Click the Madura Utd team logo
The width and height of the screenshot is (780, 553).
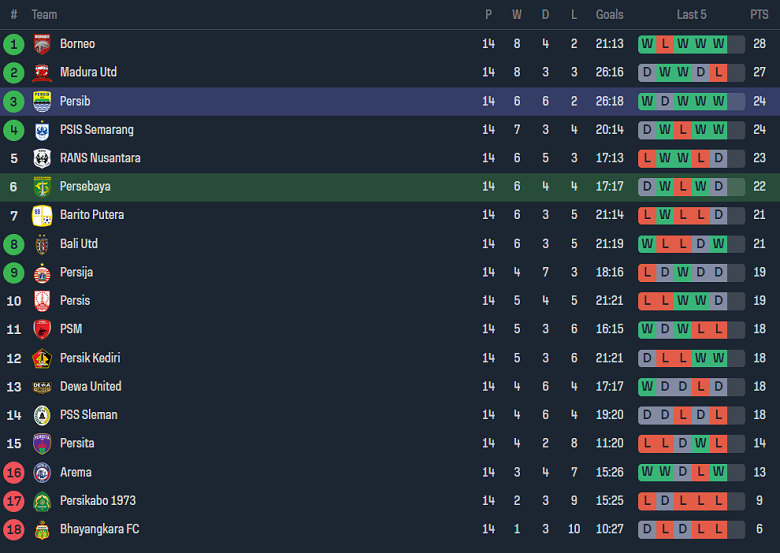[x=42, y=72]
